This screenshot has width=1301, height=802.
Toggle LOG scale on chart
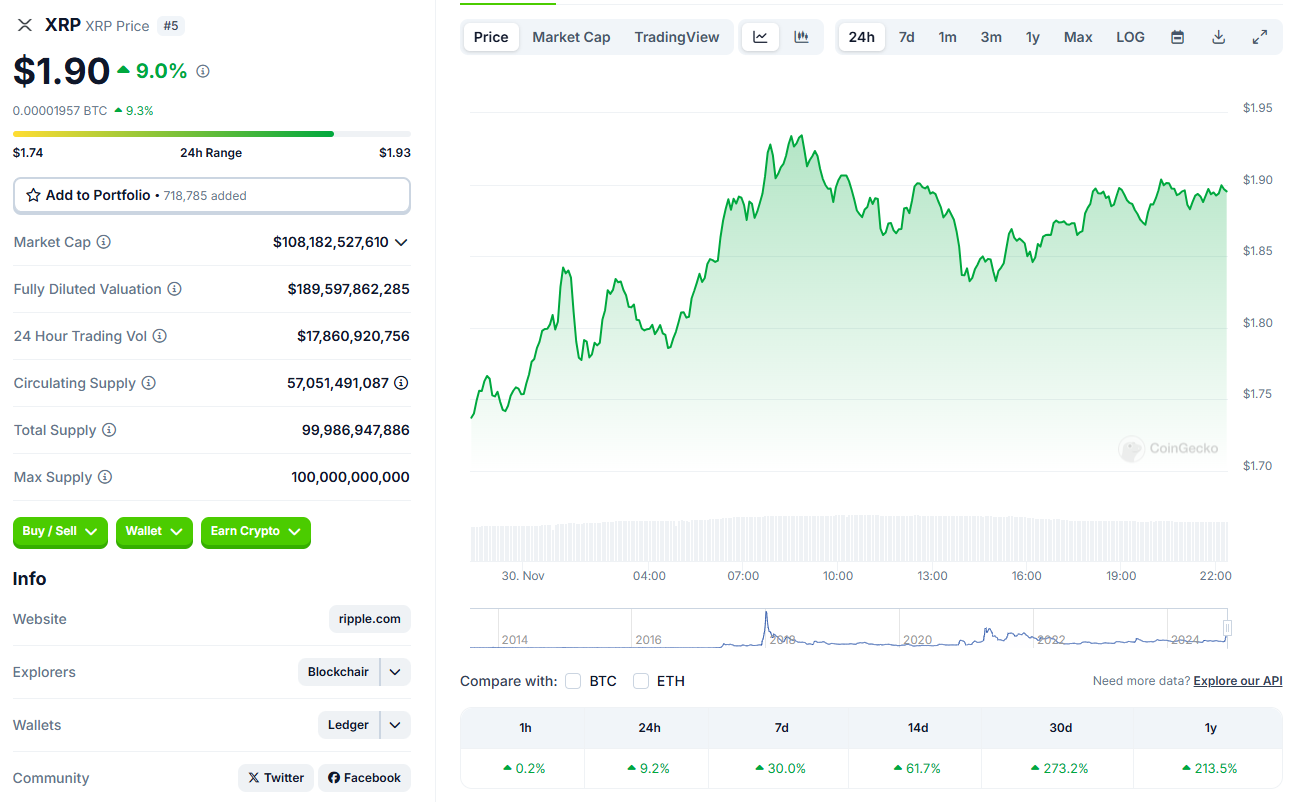click(x=1130, y=37)
